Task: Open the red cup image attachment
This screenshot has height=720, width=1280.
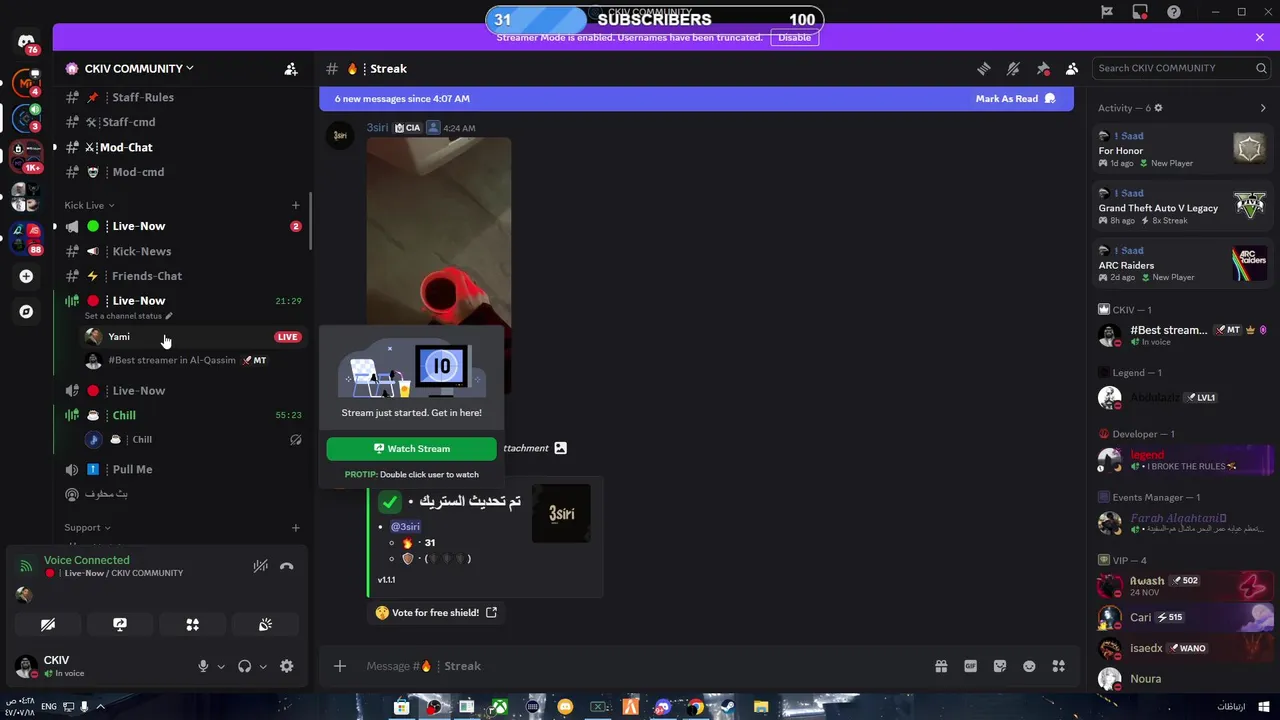Action: 439,232
